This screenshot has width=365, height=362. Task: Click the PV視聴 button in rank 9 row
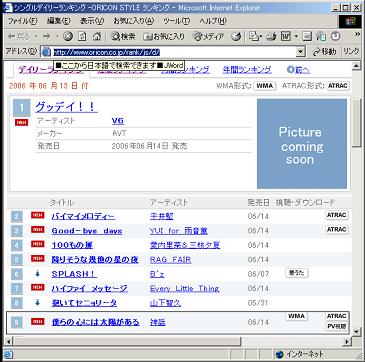pos(337,326)
